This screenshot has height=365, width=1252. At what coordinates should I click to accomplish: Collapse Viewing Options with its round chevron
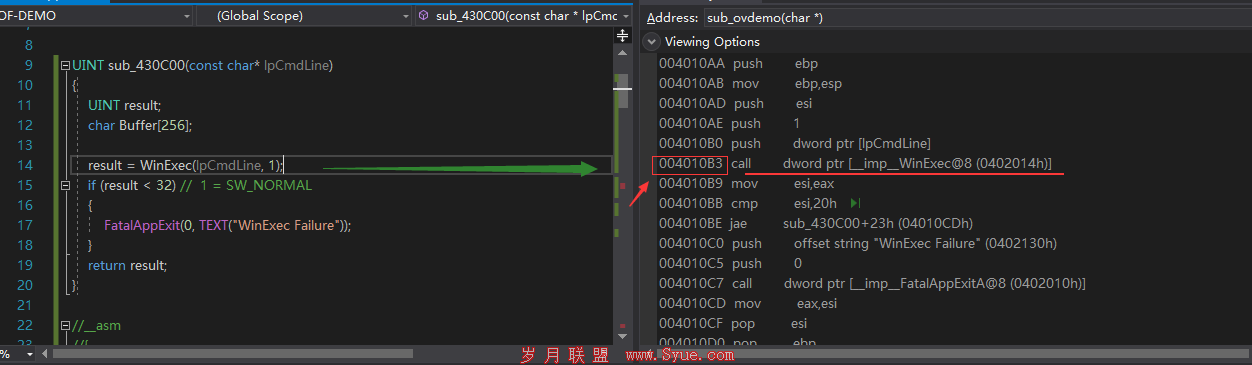click(652, 42)
